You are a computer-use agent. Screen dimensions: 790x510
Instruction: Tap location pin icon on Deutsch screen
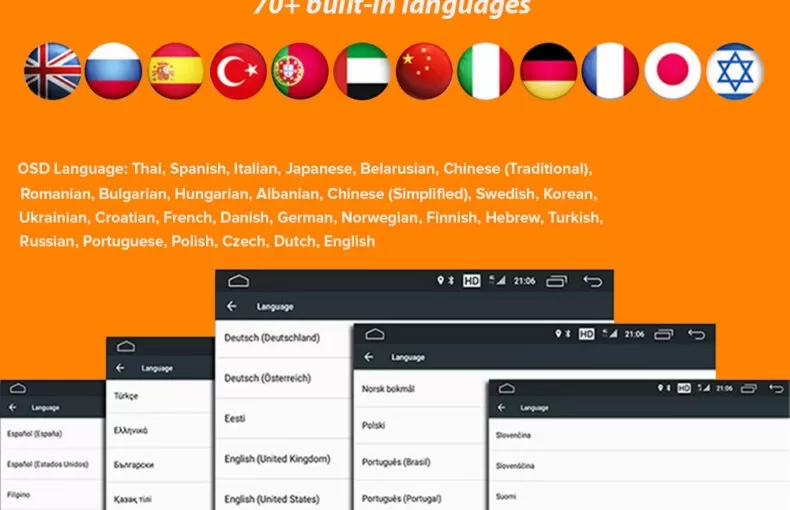point(440,280)
